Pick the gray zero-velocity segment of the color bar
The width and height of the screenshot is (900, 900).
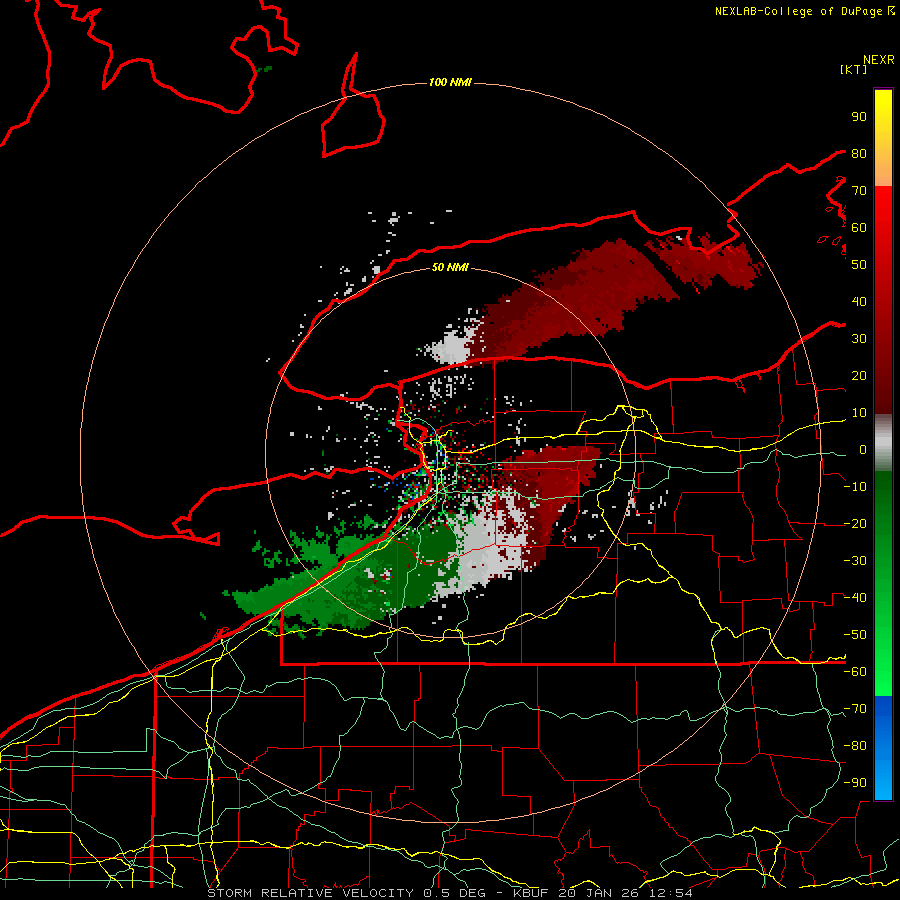[x=883, y=443]
